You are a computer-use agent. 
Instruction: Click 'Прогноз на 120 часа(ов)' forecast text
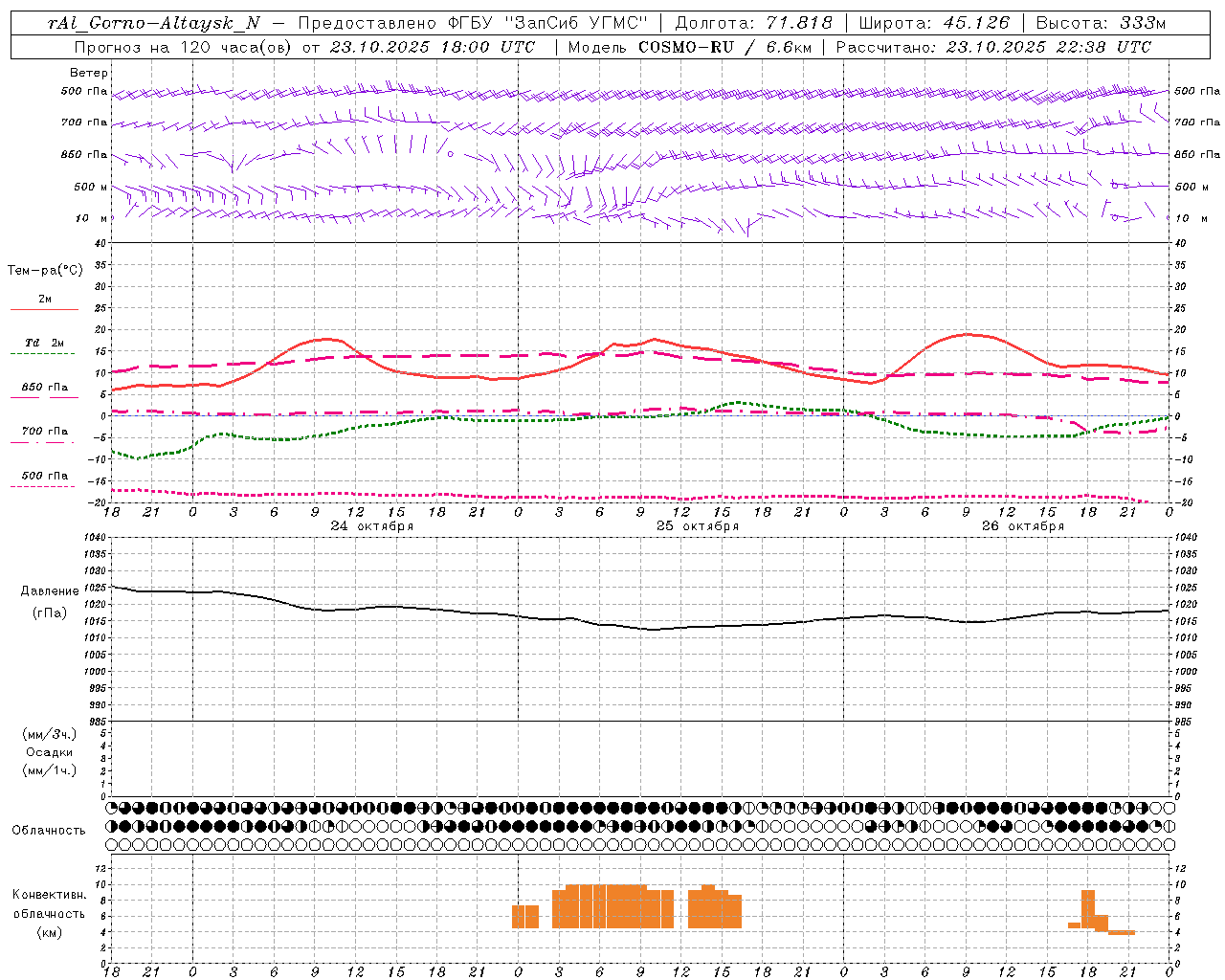[x=184, y=47]
